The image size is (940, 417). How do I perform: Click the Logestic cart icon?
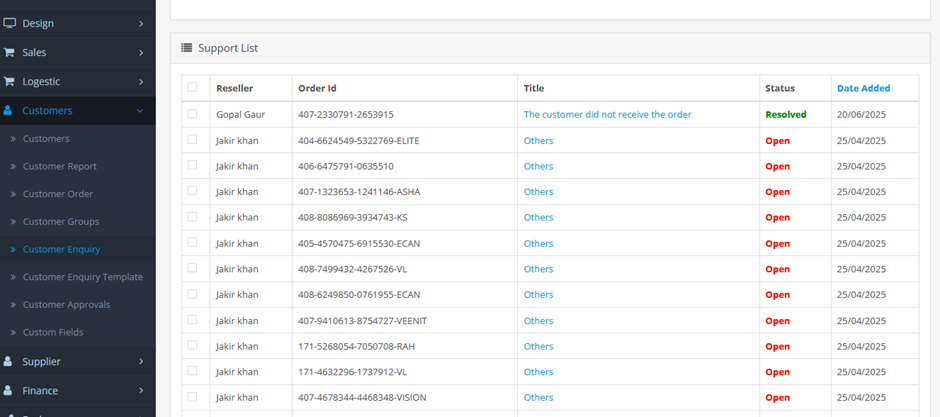(x=10, y=81)
